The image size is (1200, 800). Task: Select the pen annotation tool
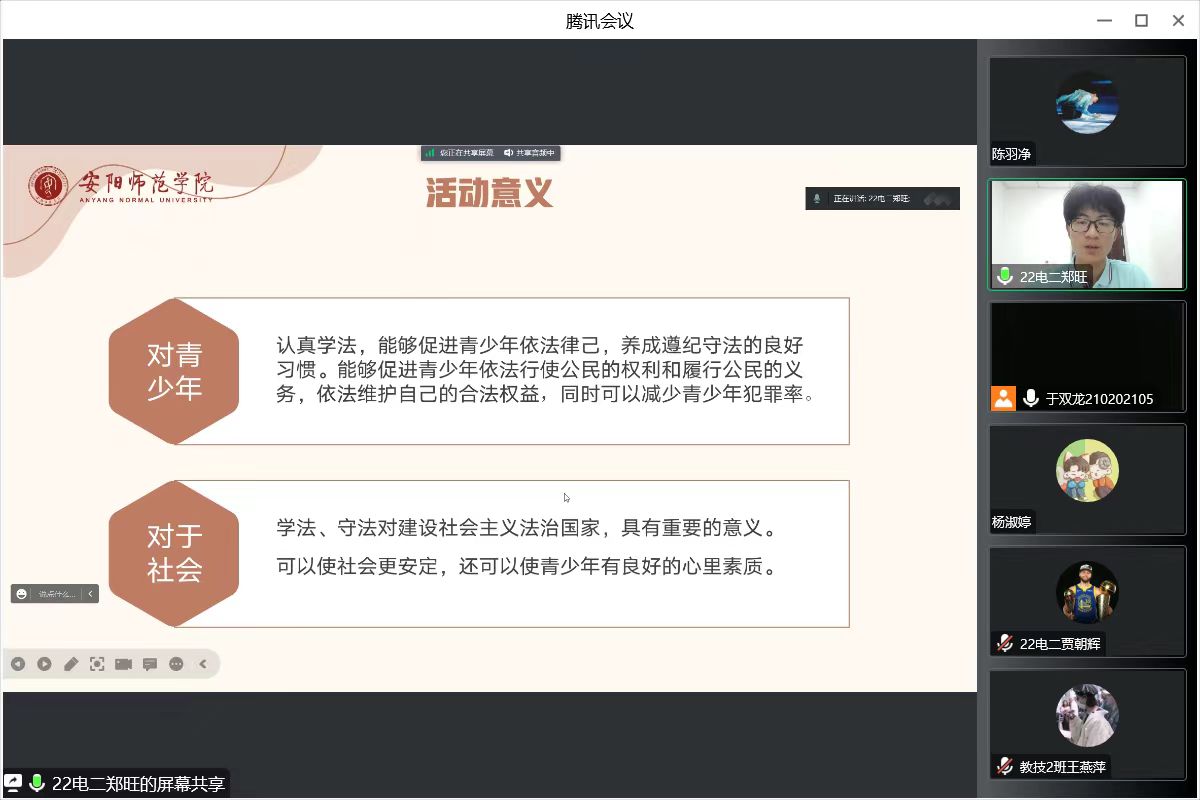point(71,664)
